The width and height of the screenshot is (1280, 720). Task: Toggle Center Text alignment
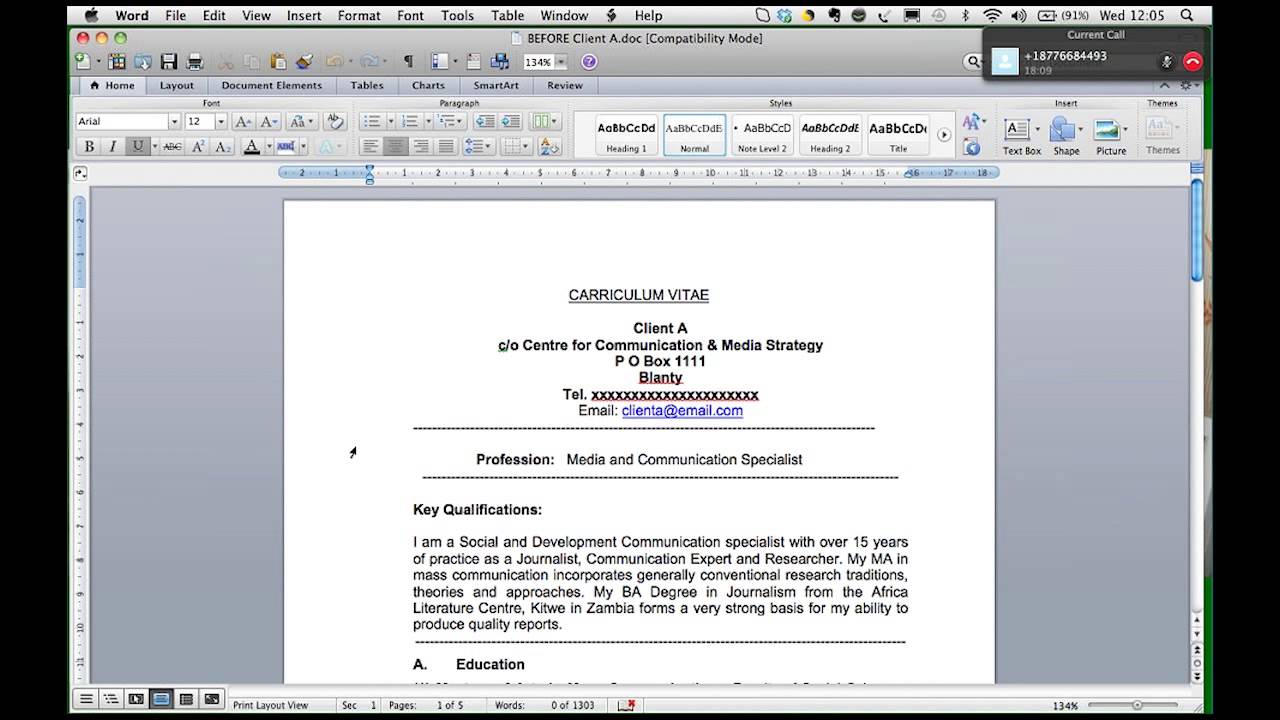coord(396,147)
